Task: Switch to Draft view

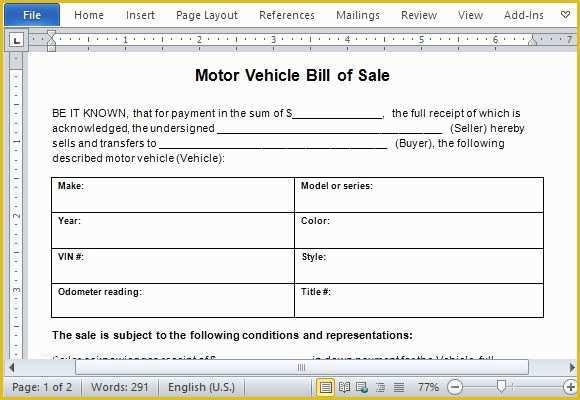Action: pos(399,387)
